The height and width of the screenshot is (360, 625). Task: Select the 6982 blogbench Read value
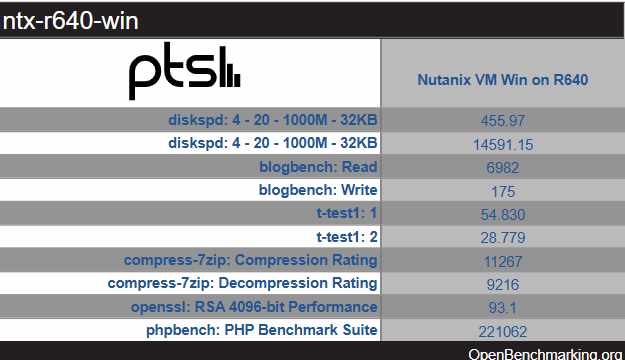pyautogui.click(x=503, y=168)
